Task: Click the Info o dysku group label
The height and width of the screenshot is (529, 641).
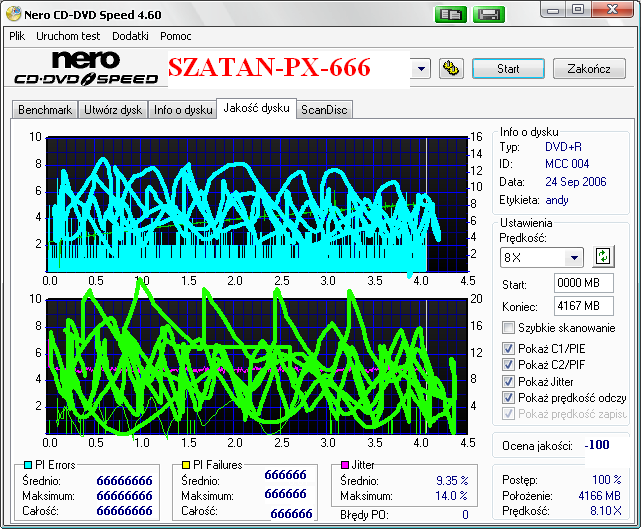Action: point(529,132)
